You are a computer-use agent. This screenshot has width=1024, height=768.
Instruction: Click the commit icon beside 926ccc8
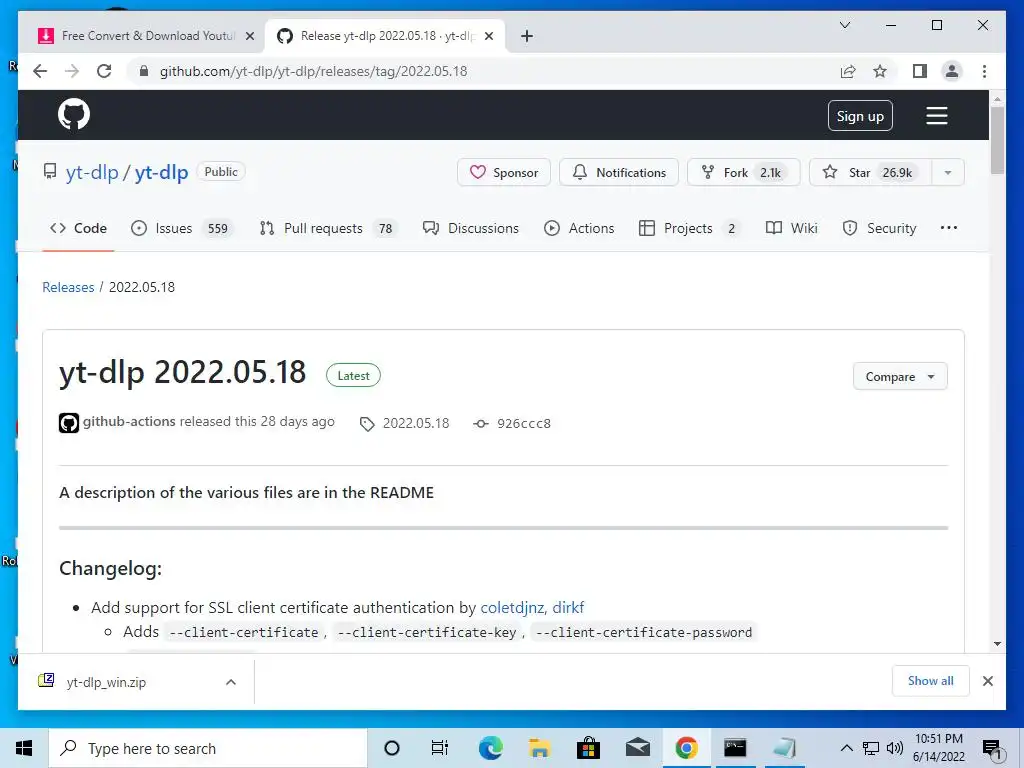point(481,423)
